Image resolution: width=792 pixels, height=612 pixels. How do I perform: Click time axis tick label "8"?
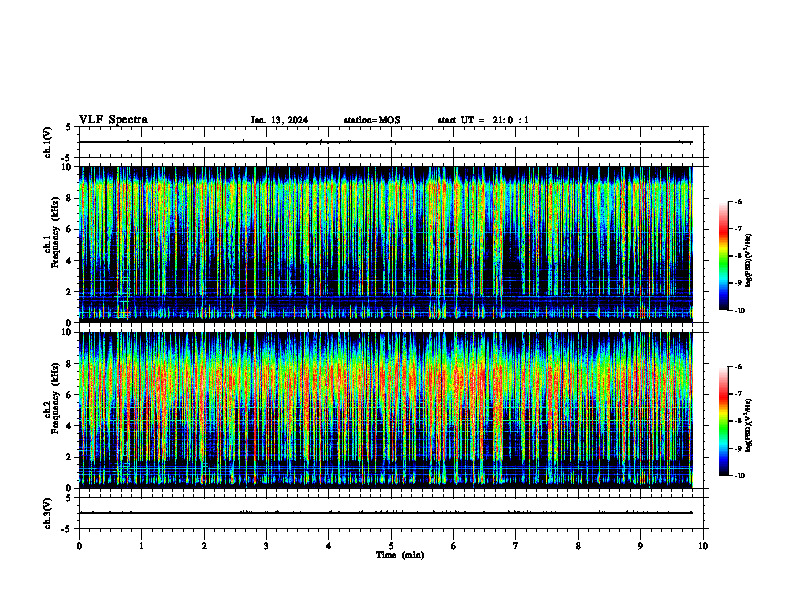pos(578,546)
